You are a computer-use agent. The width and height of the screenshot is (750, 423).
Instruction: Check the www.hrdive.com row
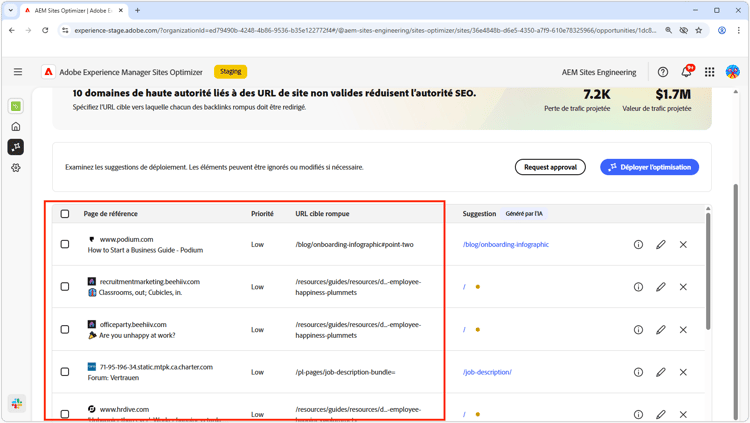pos(65,414)
